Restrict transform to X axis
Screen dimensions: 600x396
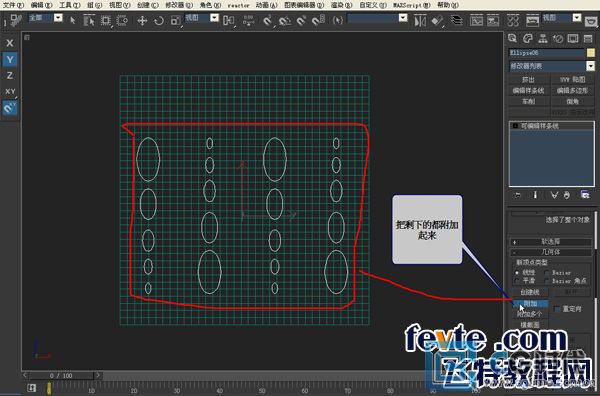coord(10,43)
